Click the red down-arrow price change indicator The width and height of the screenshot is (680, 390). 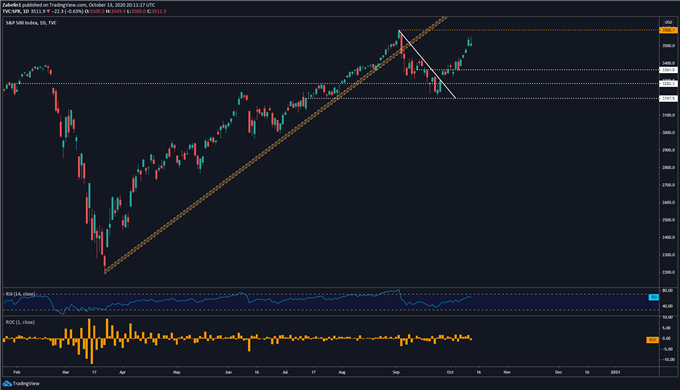tap(49, 11)
